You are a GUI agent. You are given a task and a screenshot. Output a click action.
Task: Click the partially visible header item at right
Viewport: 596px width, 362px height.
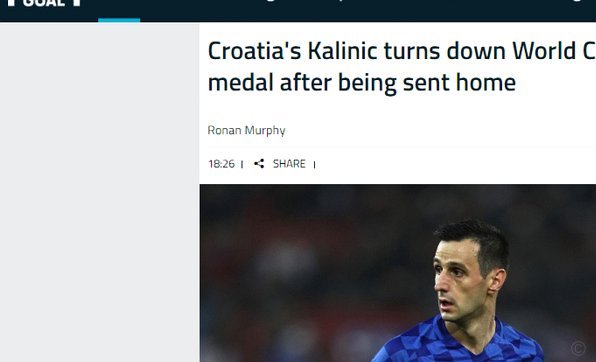(577, 1)
